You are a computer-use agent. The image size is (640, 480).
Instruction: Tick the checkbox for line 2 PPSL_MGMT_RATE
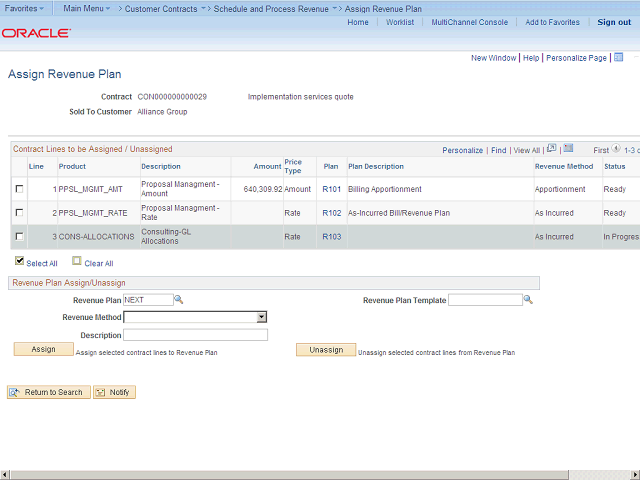(19, 213)
